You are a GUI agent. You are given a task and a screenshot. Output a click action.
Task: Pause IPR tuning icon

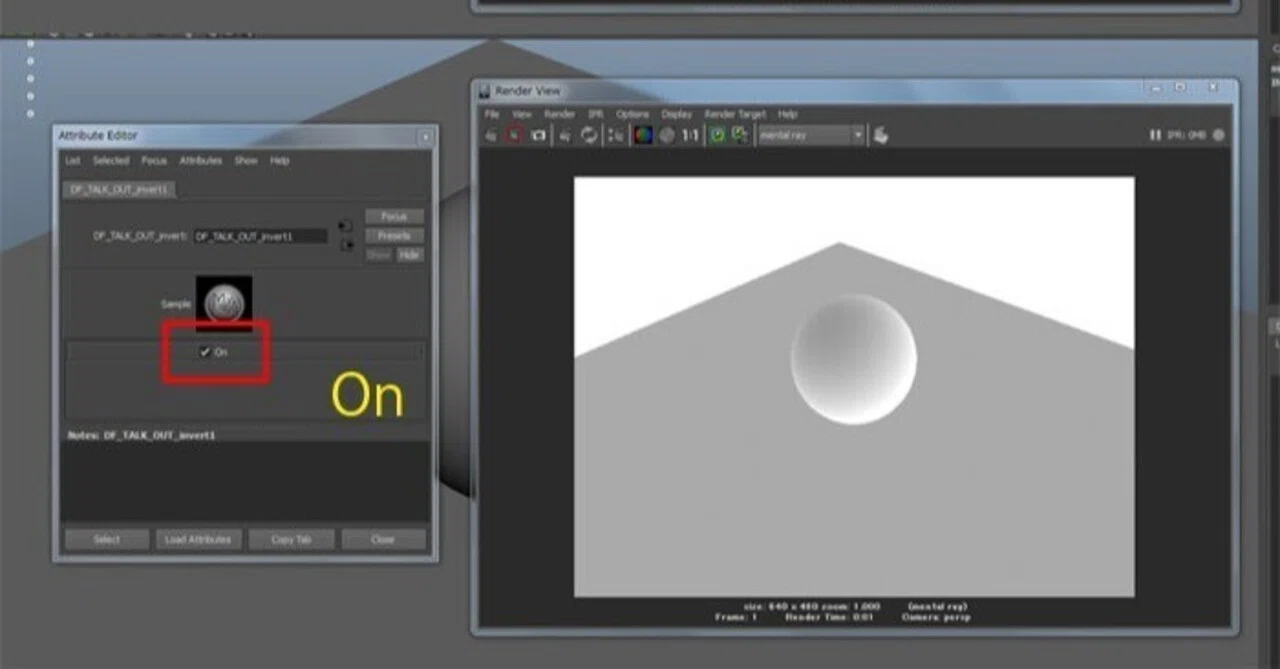point(1155,135)
